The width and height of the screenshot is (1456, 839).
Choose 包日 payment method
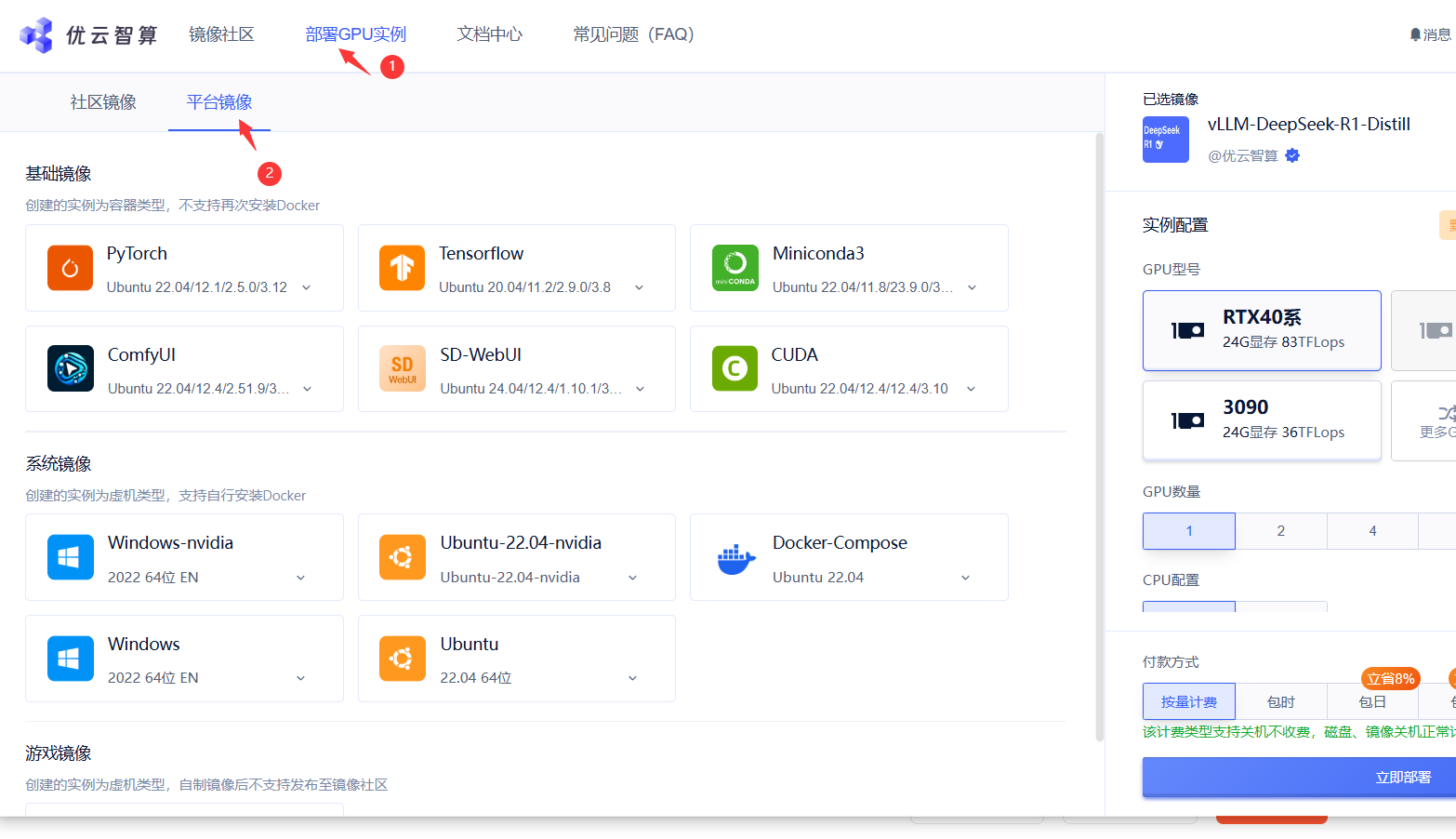[1372, 702]
